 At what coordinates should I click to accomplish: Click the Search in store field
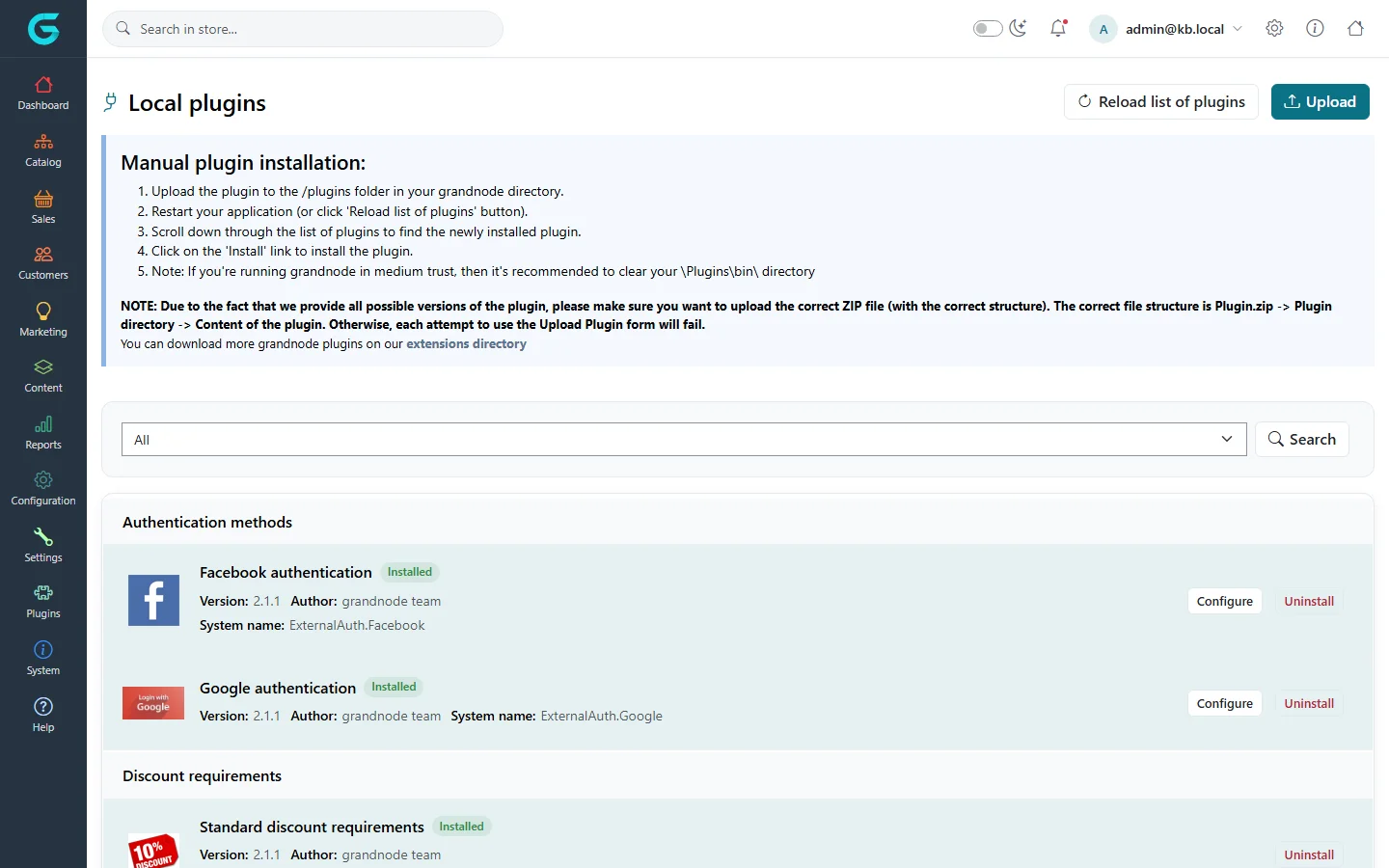point(303,29)
